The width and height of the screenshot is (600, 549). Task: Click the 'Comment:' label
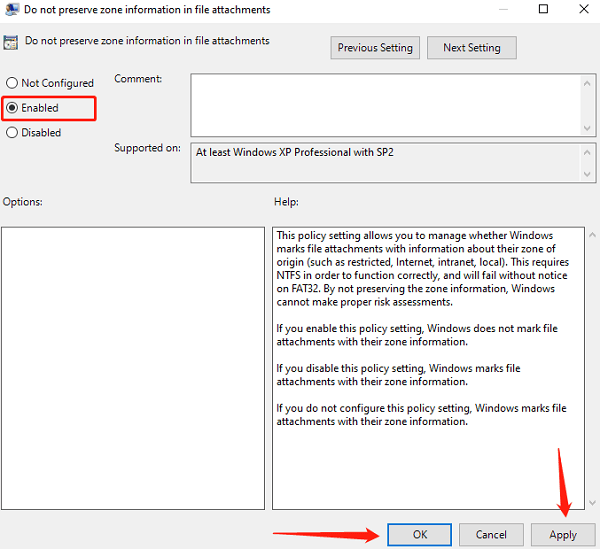coord(138,79)
